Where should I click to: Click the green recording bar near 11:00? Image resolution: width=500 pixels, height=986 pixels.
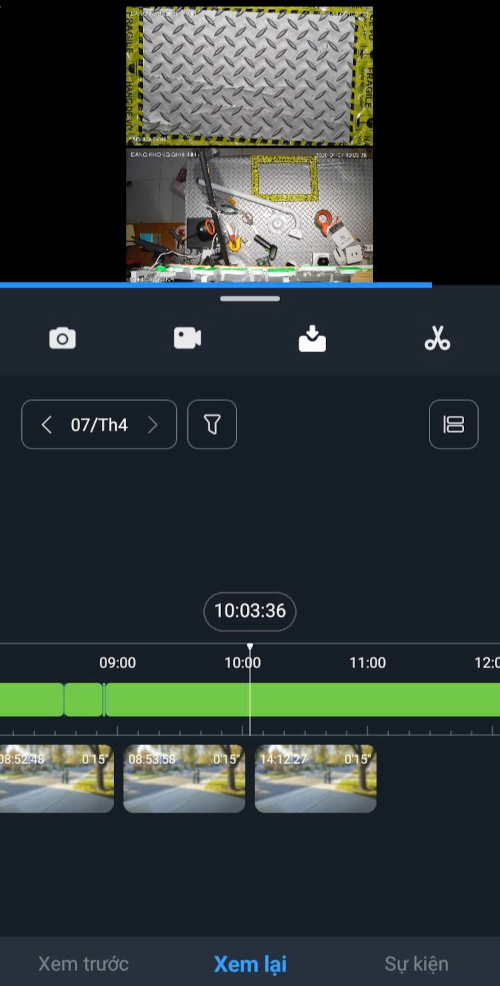(x=368, y=699)
